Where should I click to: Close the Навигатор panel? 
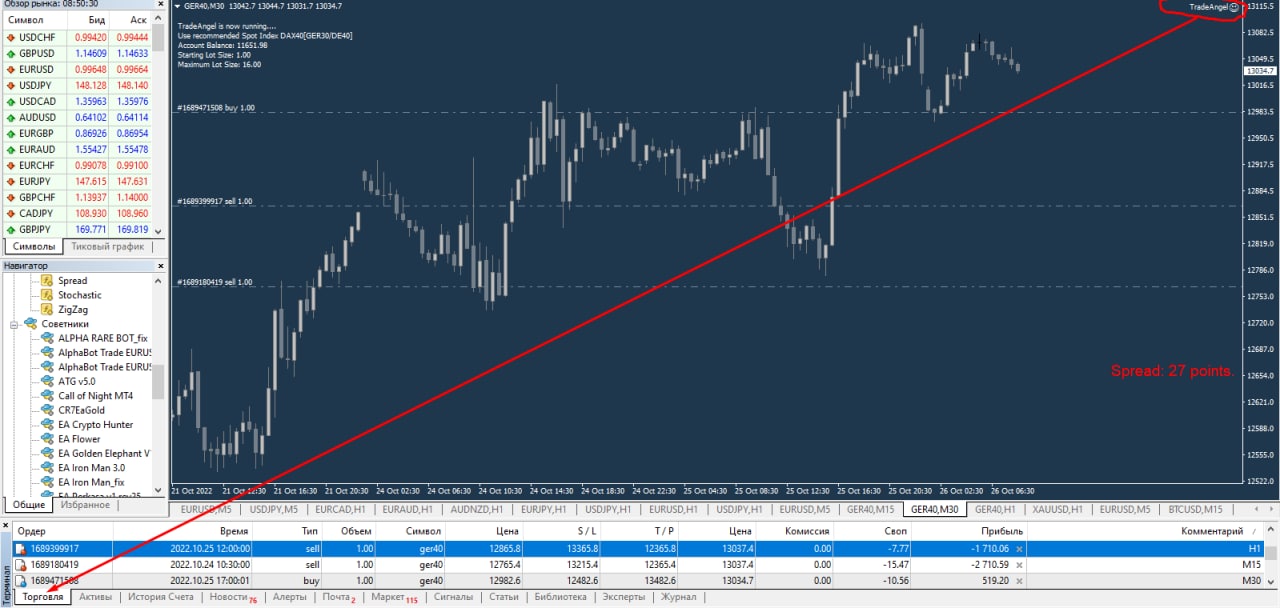point(162,266)
